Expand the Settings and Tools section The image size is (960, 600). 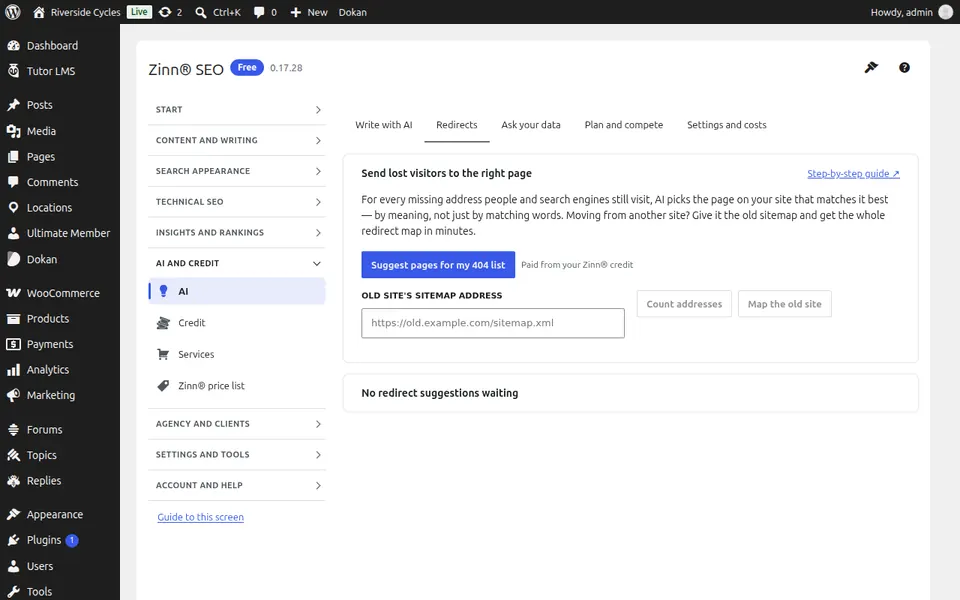[x=237, y=454]
